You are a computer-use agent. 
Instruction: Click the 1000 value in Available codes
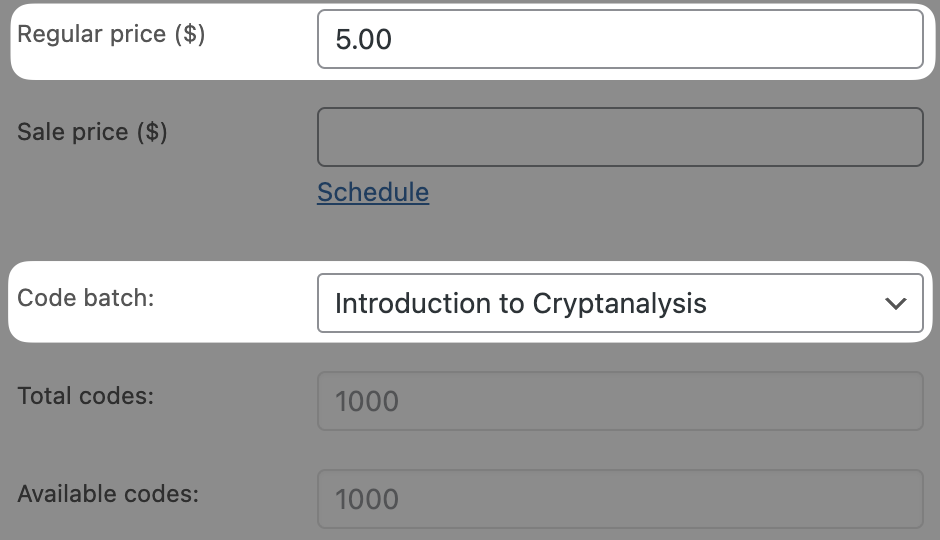367,499
